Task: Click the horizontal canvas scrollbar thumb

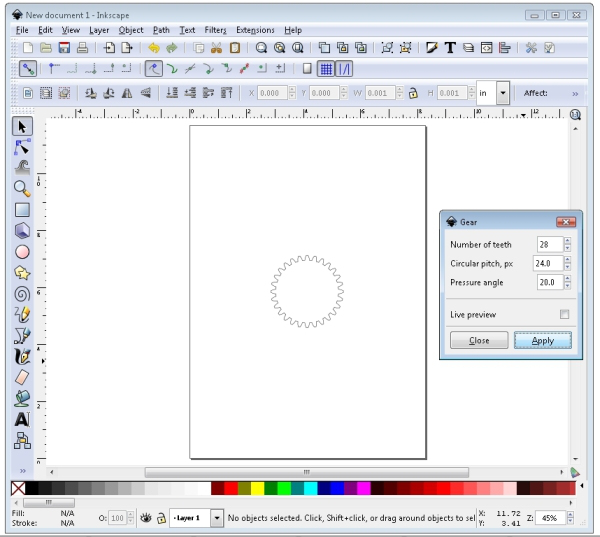Action: 307,472
